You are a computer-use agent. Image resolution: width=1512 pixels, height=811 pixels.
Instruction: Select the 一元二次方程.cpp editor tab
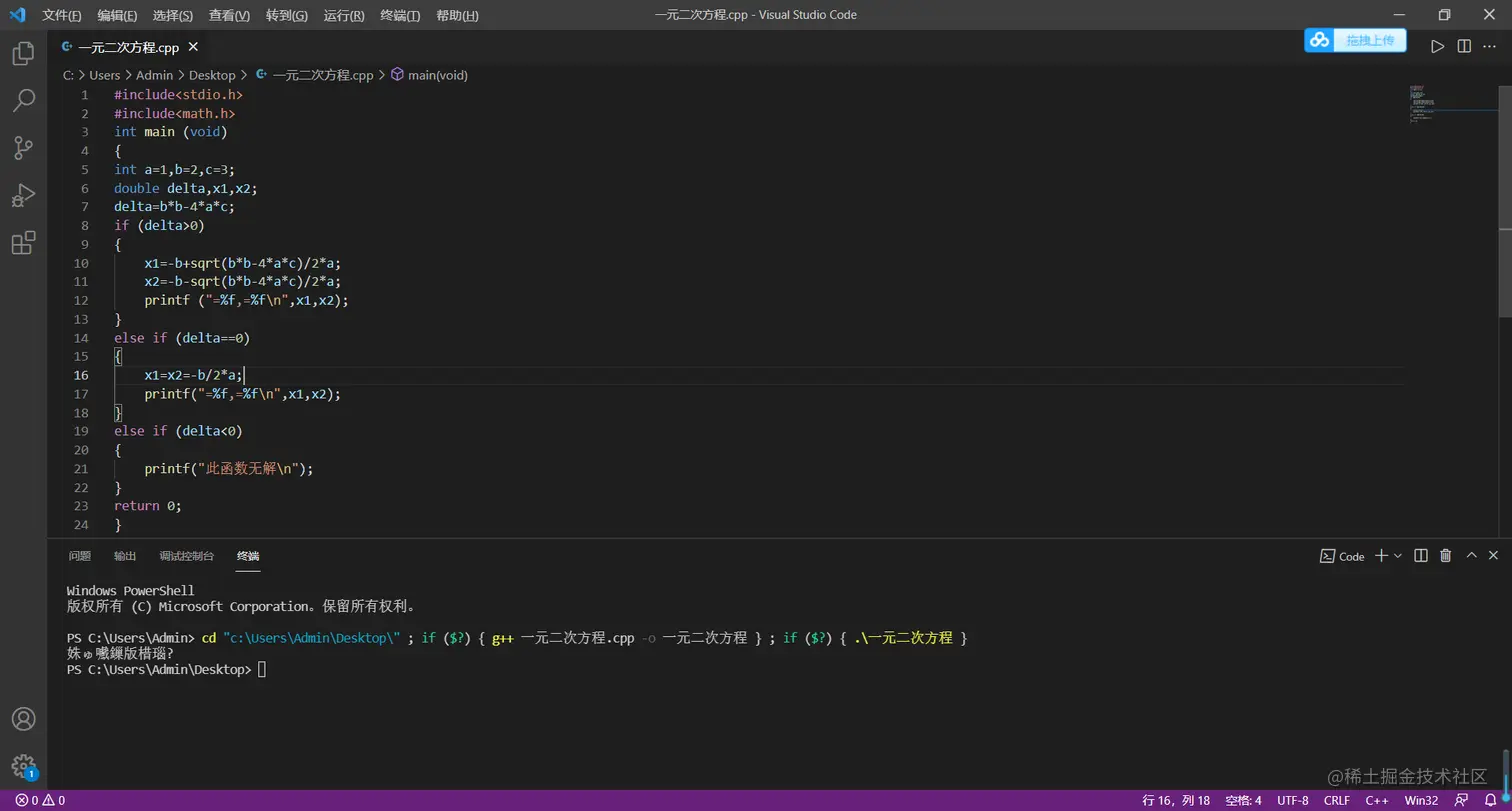pyautogui.click(x=128, y=47)
